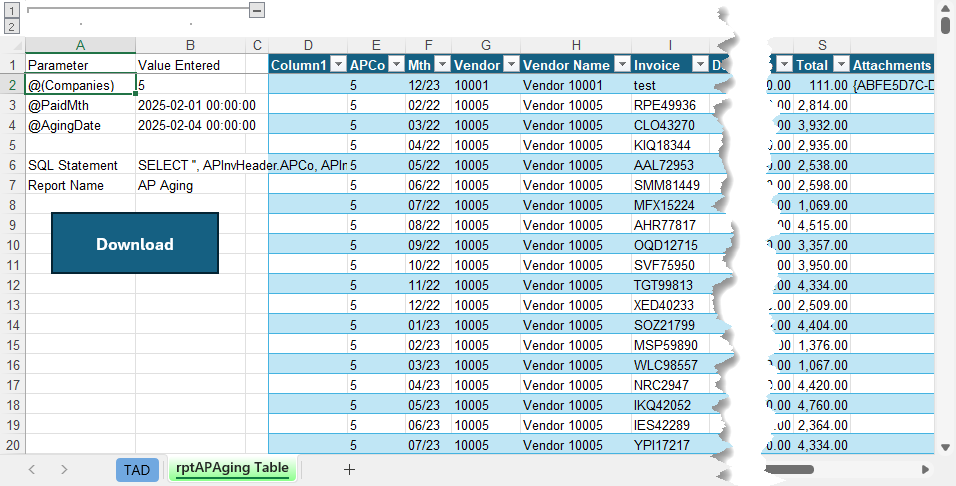Select the rptAPAging Table sheet tab
Viewport: 956px width, 486px height.
[x=232, y=468]
